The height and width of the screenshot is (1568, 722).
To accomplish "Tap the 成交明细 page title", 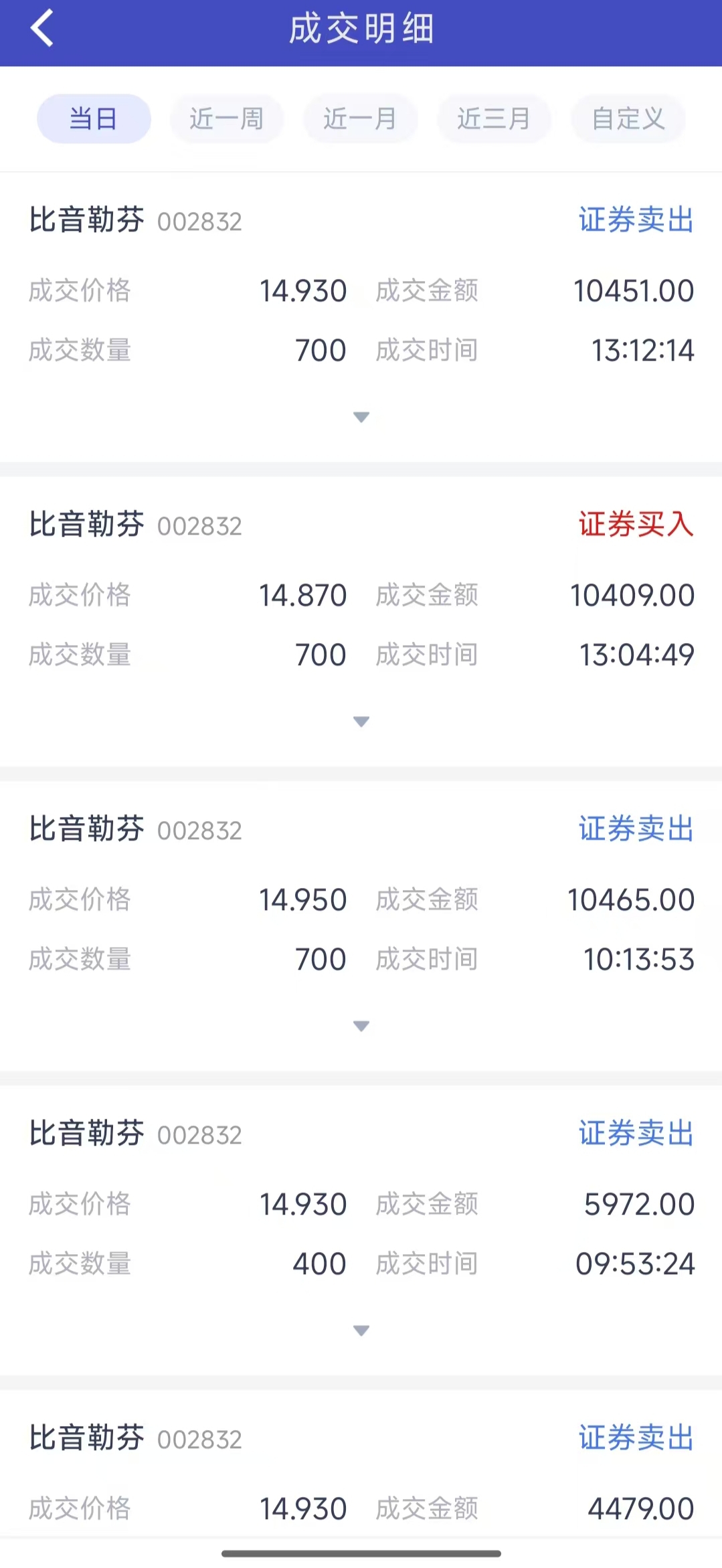I will click(x=361, y=29).
